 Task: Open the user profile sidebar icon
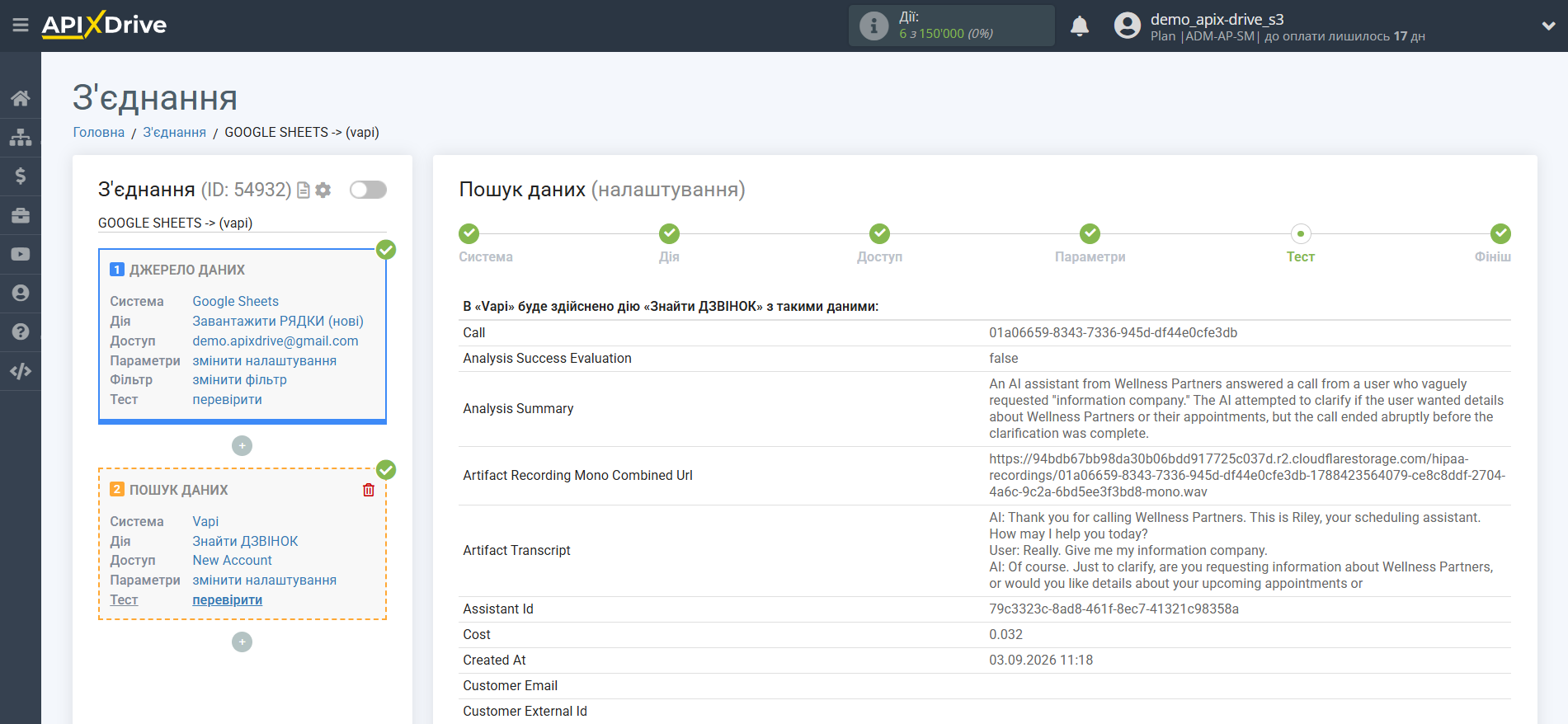tap(21, 293)
